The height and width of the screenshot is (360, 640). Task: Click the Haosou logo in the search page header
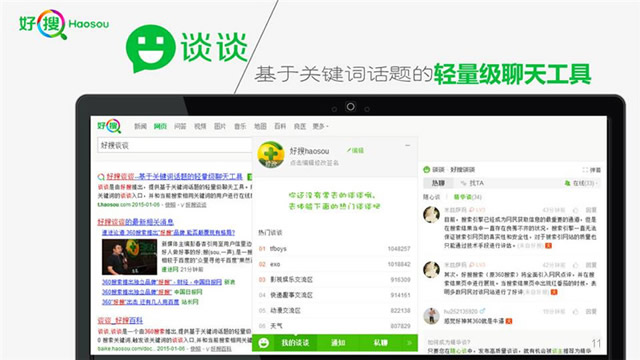[x=109, y=126]
